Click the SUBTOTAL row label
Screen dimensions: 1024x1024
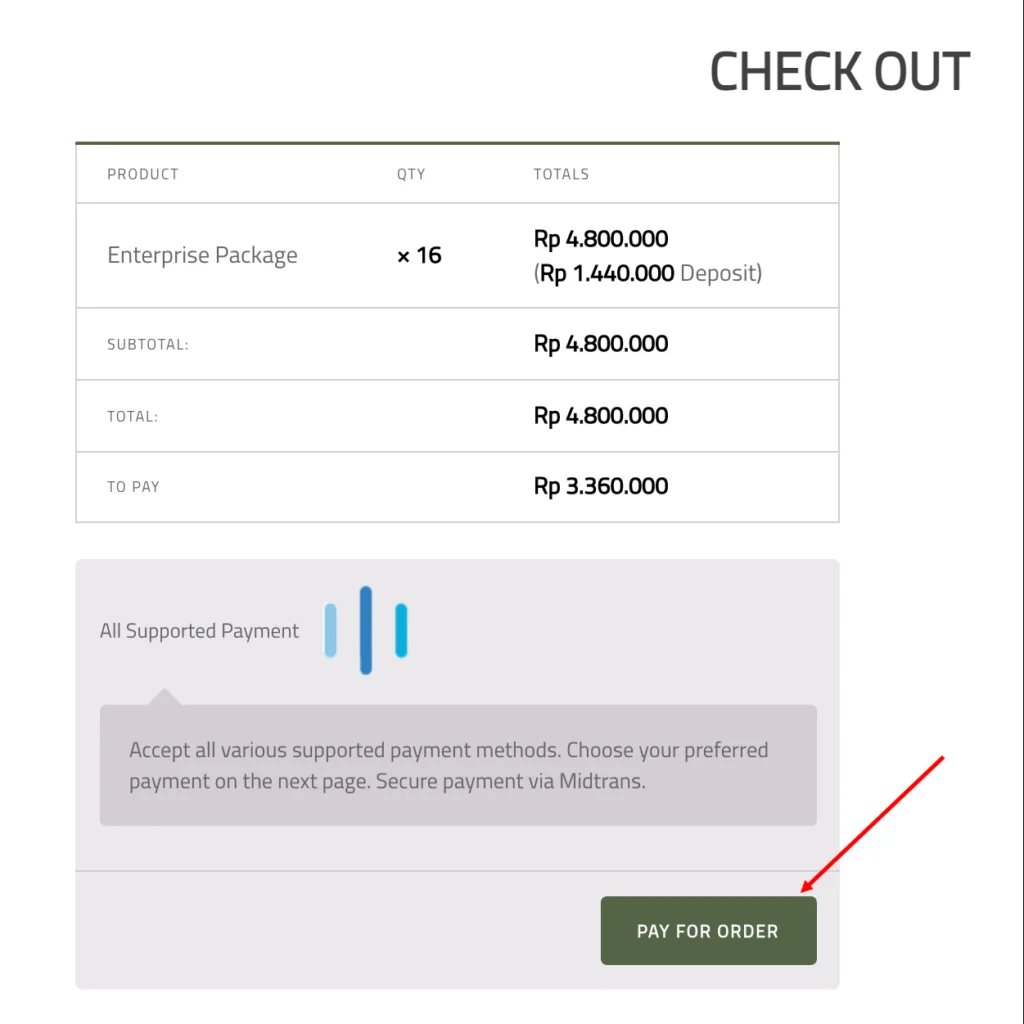(148, 344)
